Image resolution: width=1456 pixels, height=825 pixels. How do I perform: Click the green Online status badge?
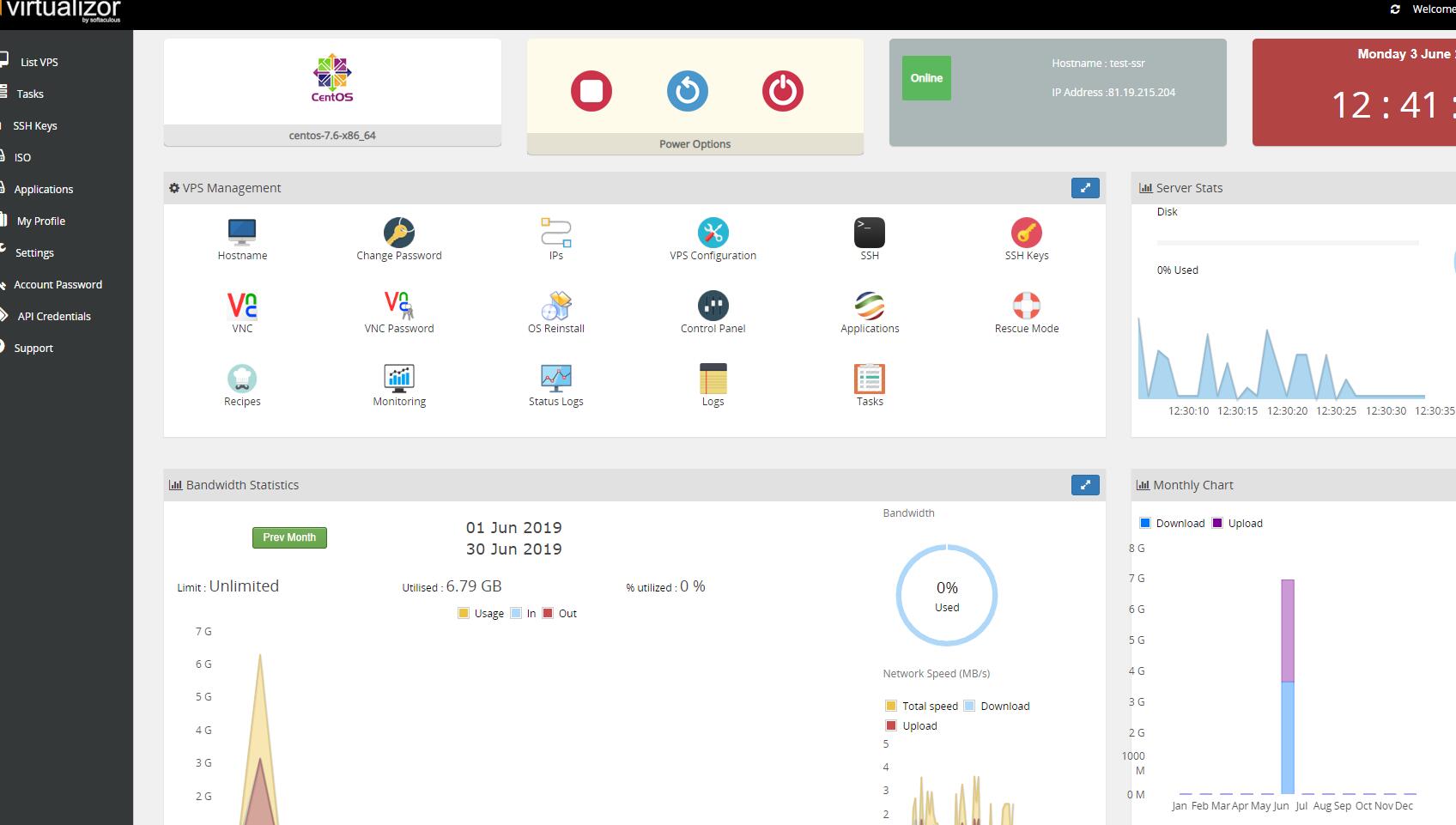point(926,78)
